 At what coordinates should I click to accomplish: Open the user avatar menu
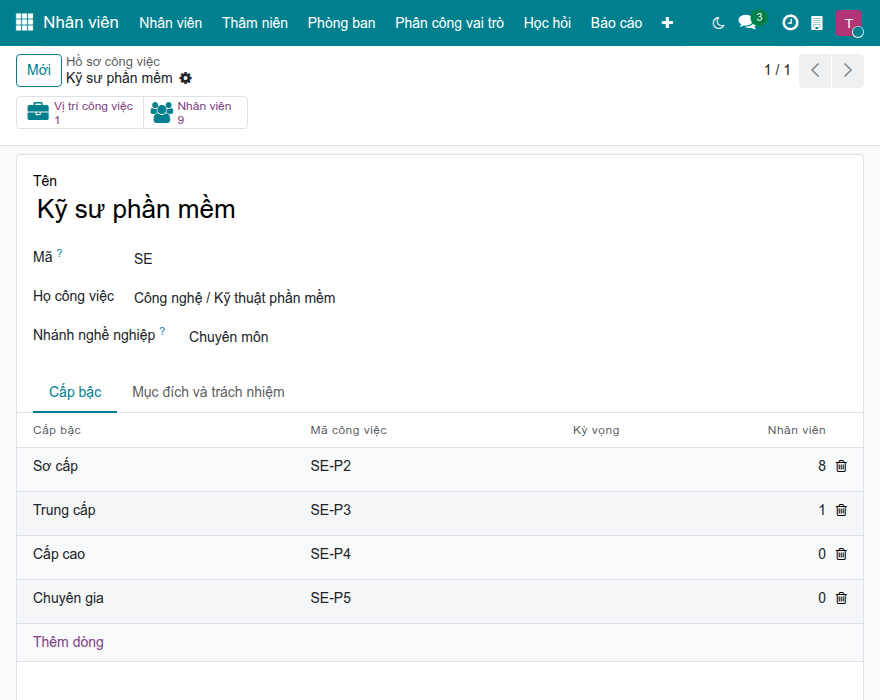pyautogui.click(x=849, y=23)
